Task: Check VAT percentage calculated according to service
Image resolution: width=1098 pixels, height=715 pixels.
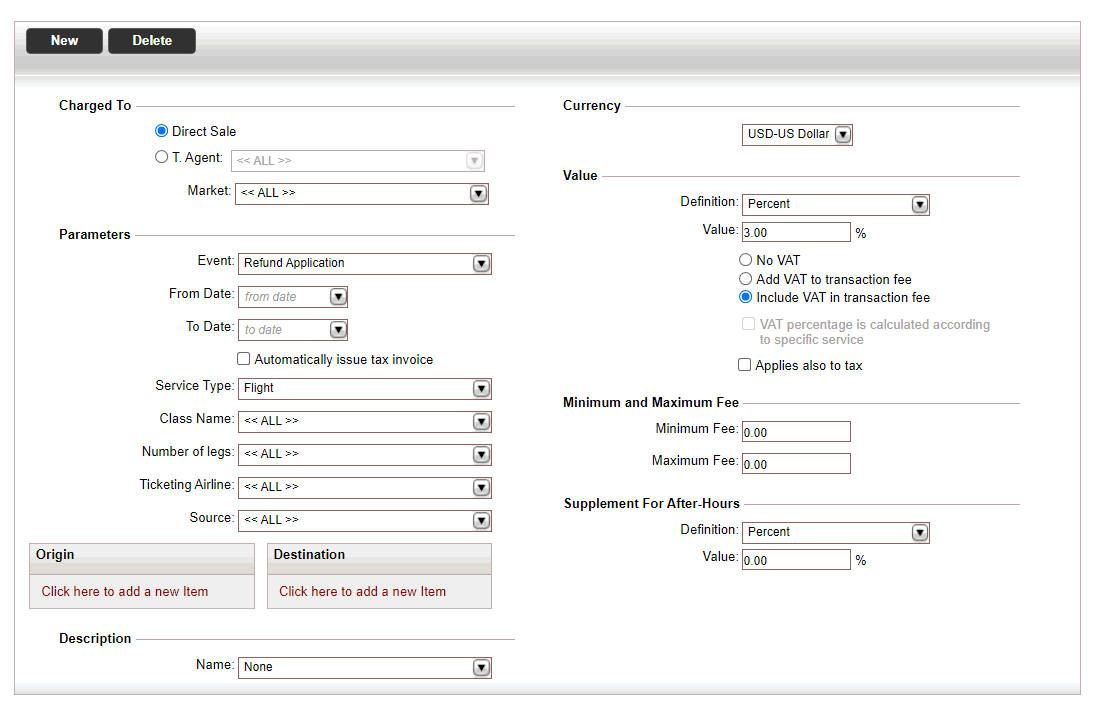Action: pyautogui.click(x=749, y=324)
